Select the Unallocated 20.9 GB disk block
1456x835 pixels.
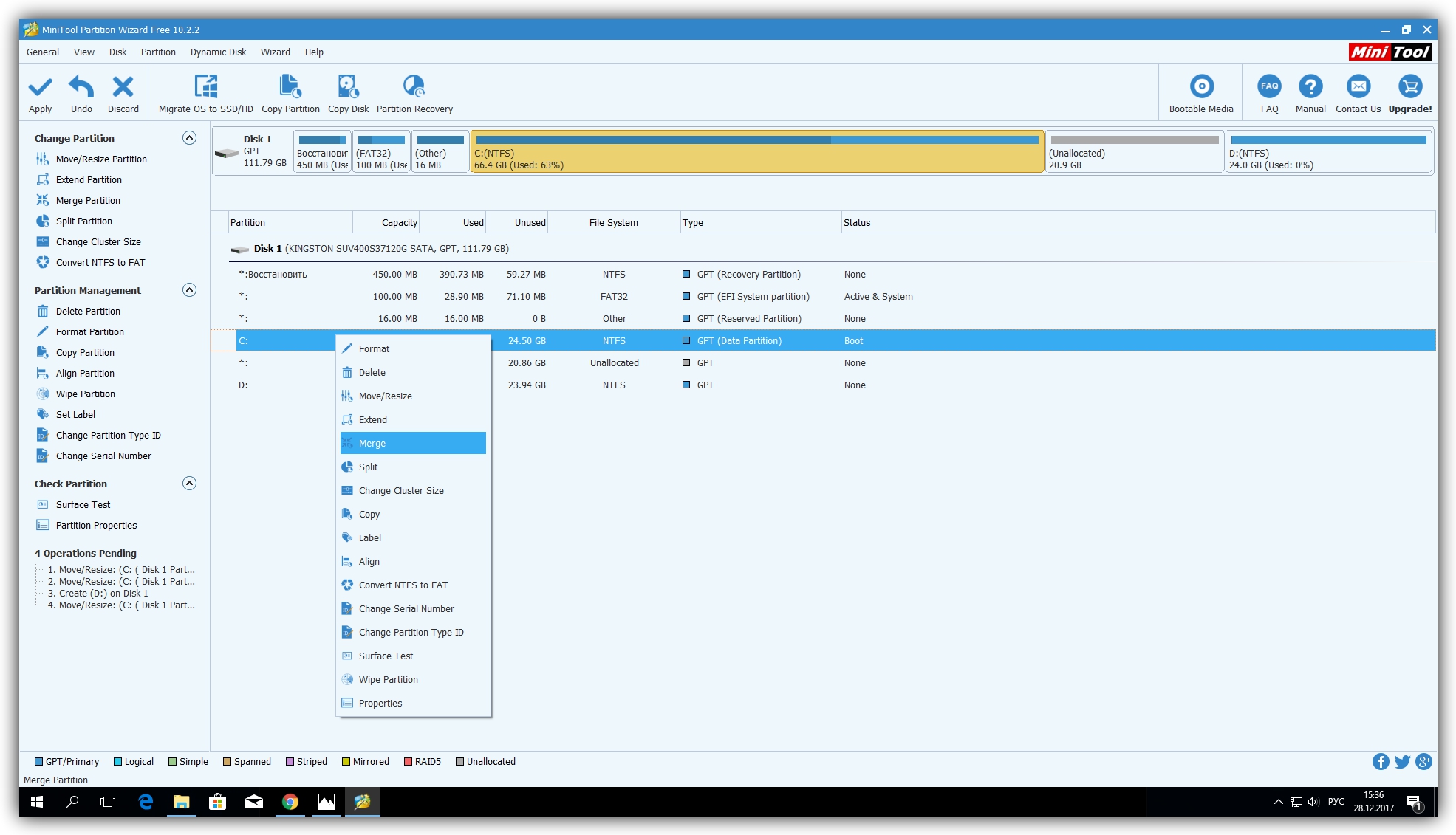coord(1134,153)
